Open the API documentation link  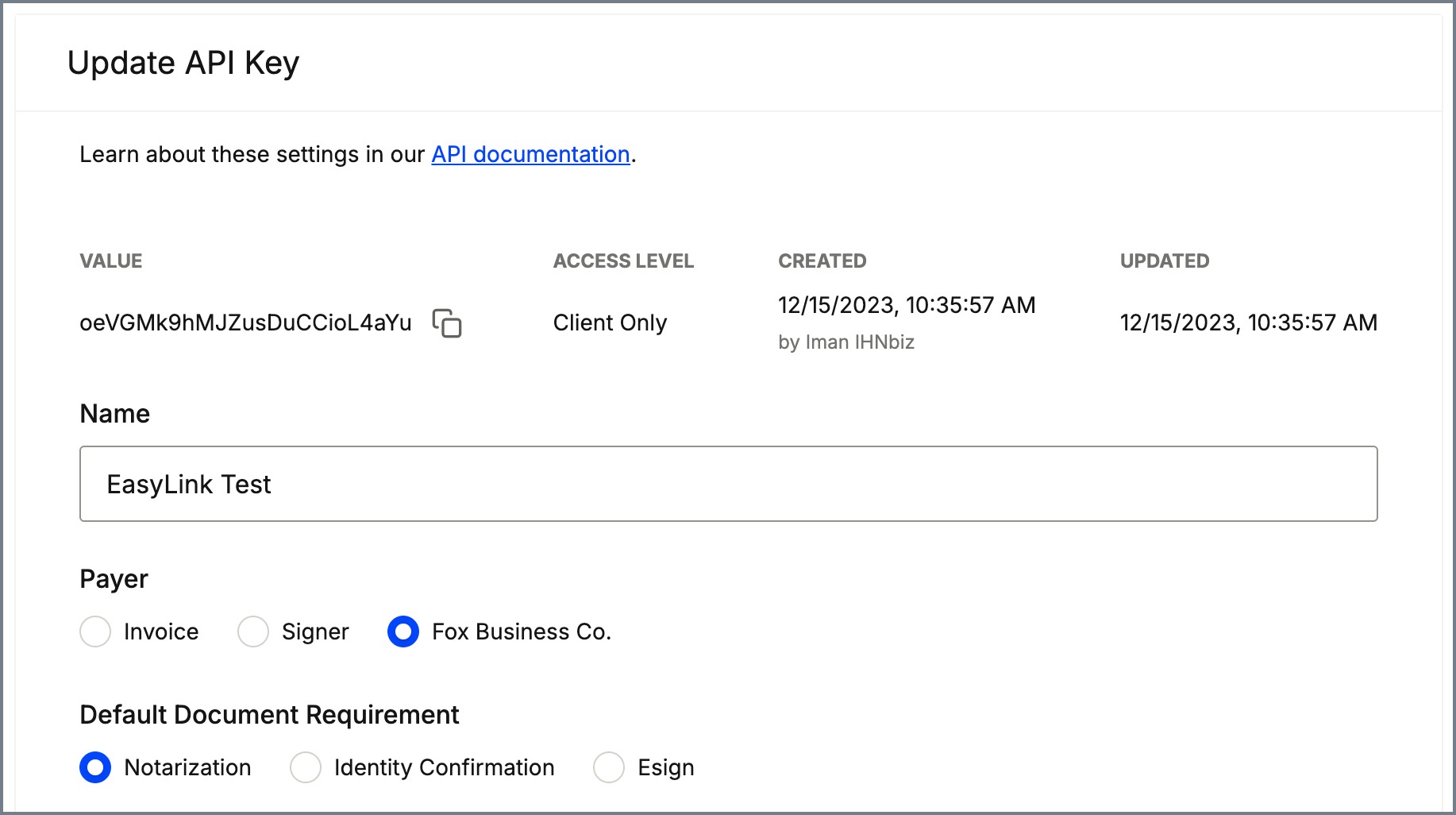(530, 154)
